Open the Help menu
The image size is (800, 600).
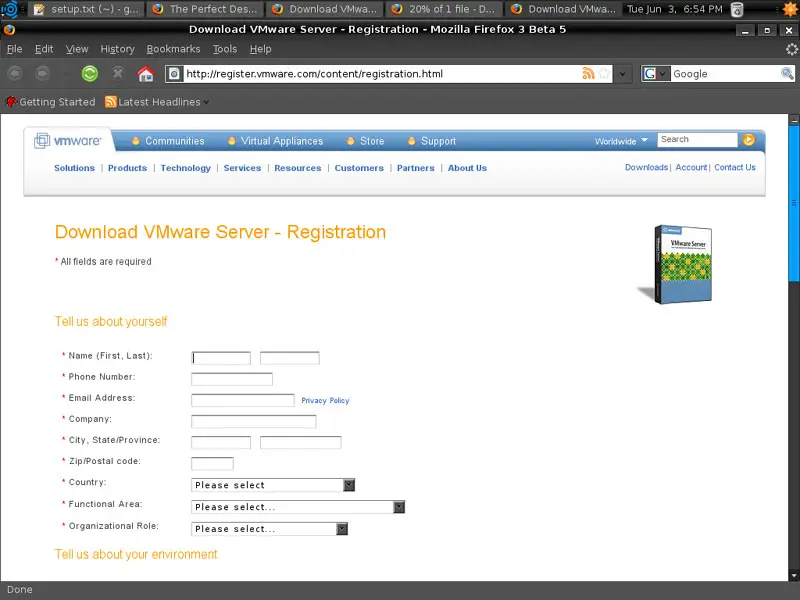pyautogui.click(x=260, y=49)
